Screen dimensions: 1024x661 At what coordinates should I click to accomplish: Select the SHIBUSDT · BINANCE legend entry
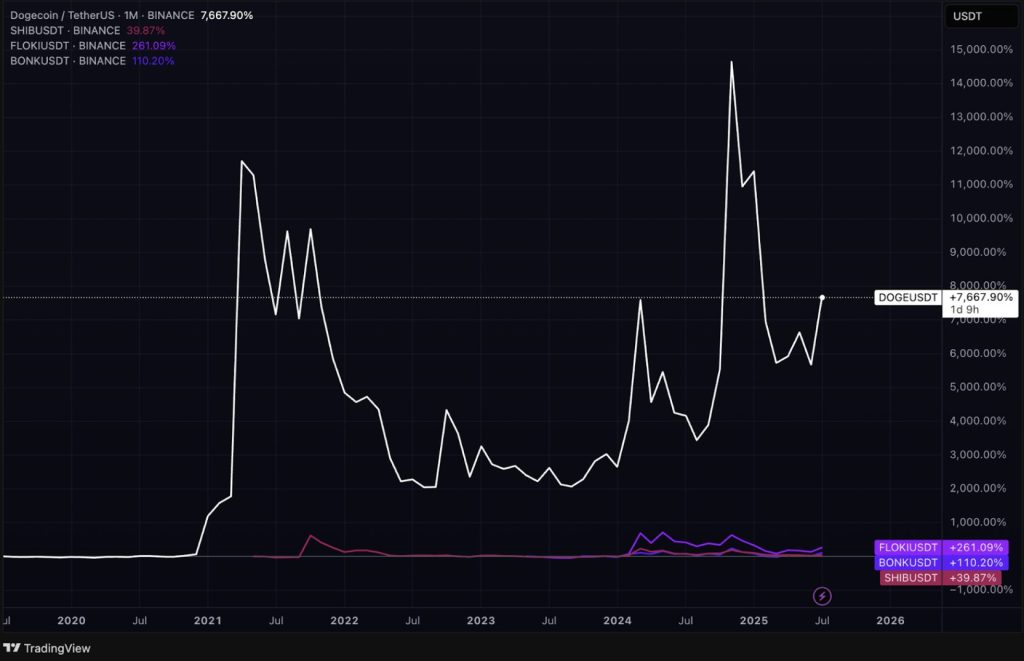tap(65, 30)
